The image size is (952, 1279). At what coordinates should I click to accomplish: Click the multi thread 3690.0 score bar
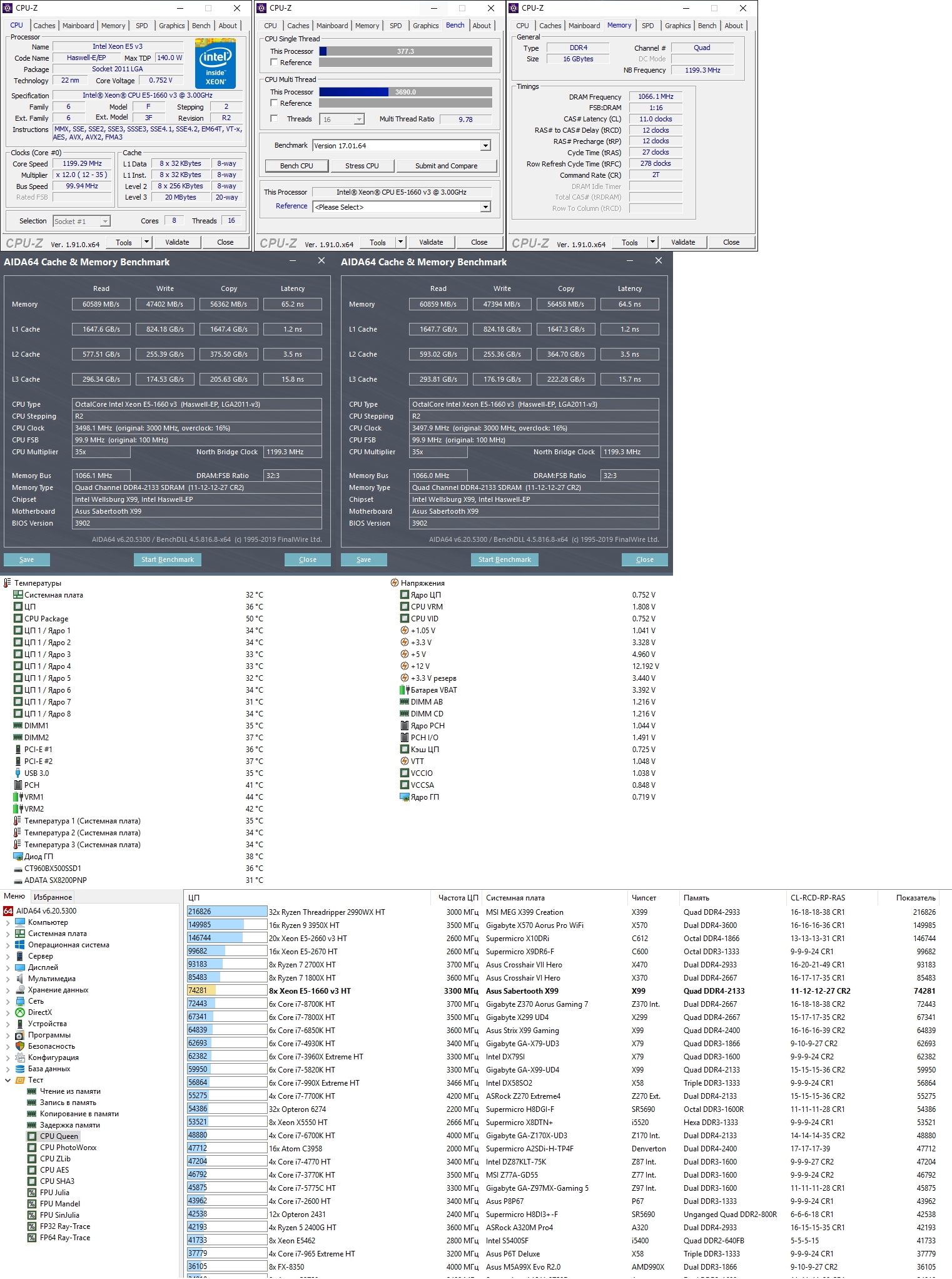(406, 92)
